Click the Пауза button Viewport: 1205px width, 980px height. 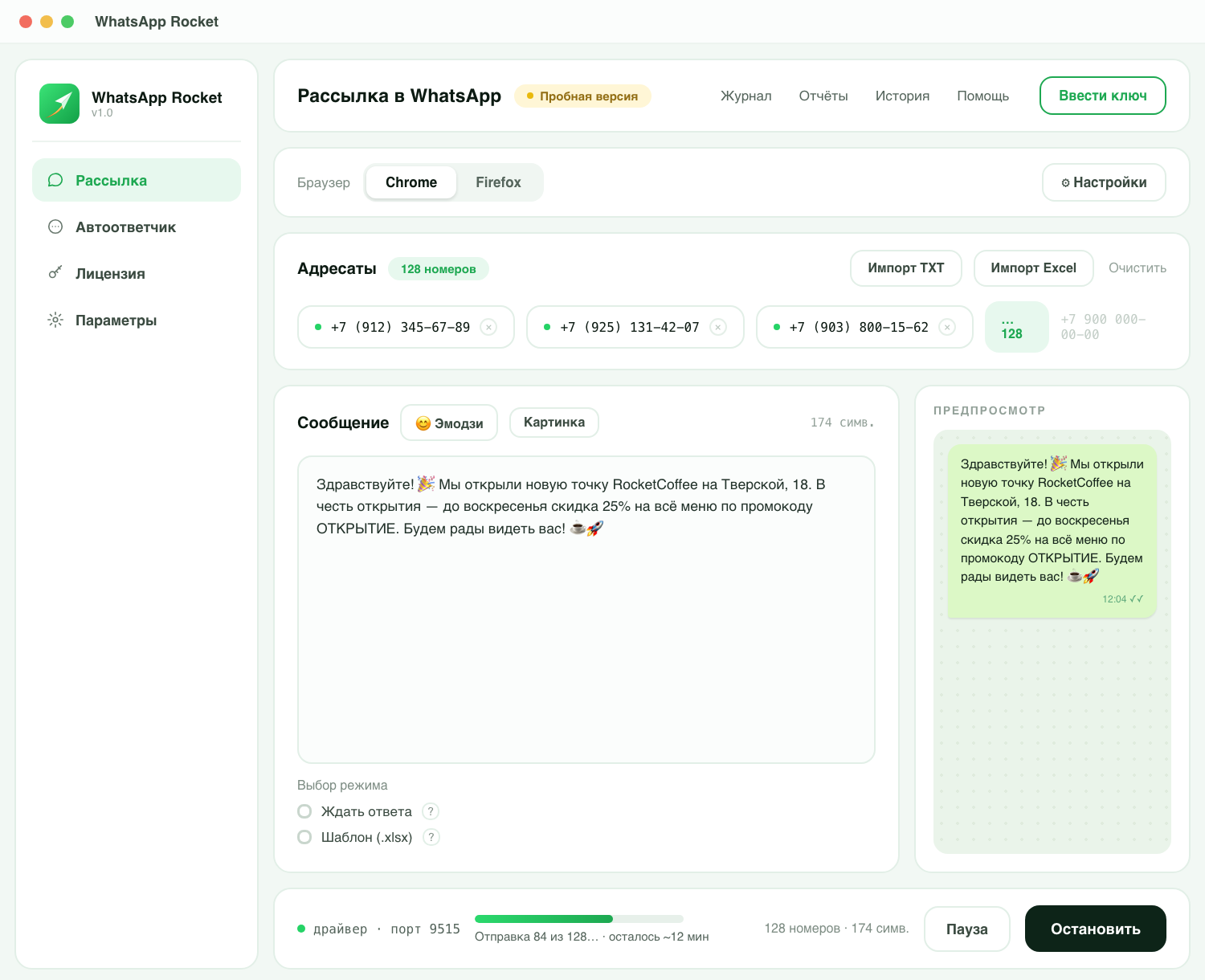967,929
